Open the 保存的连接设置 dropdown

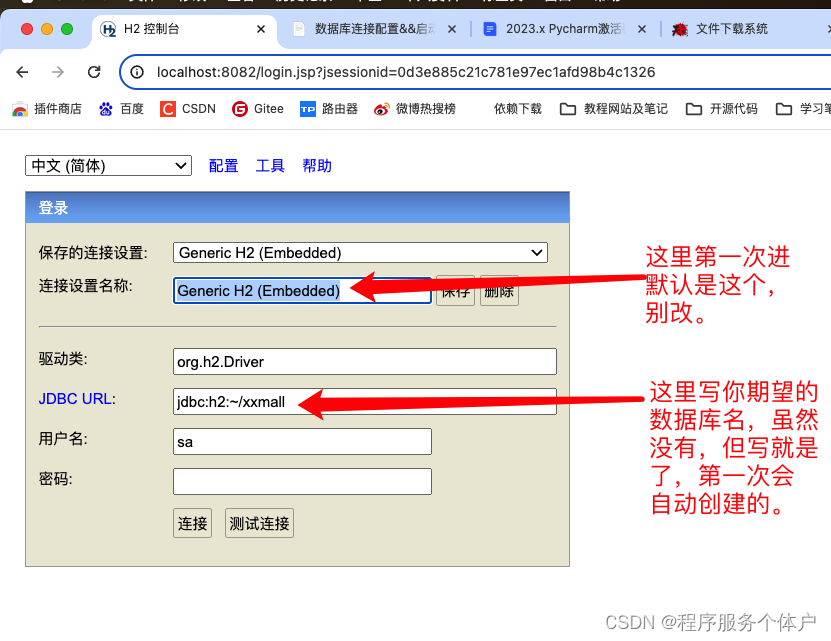coord(360,252)
